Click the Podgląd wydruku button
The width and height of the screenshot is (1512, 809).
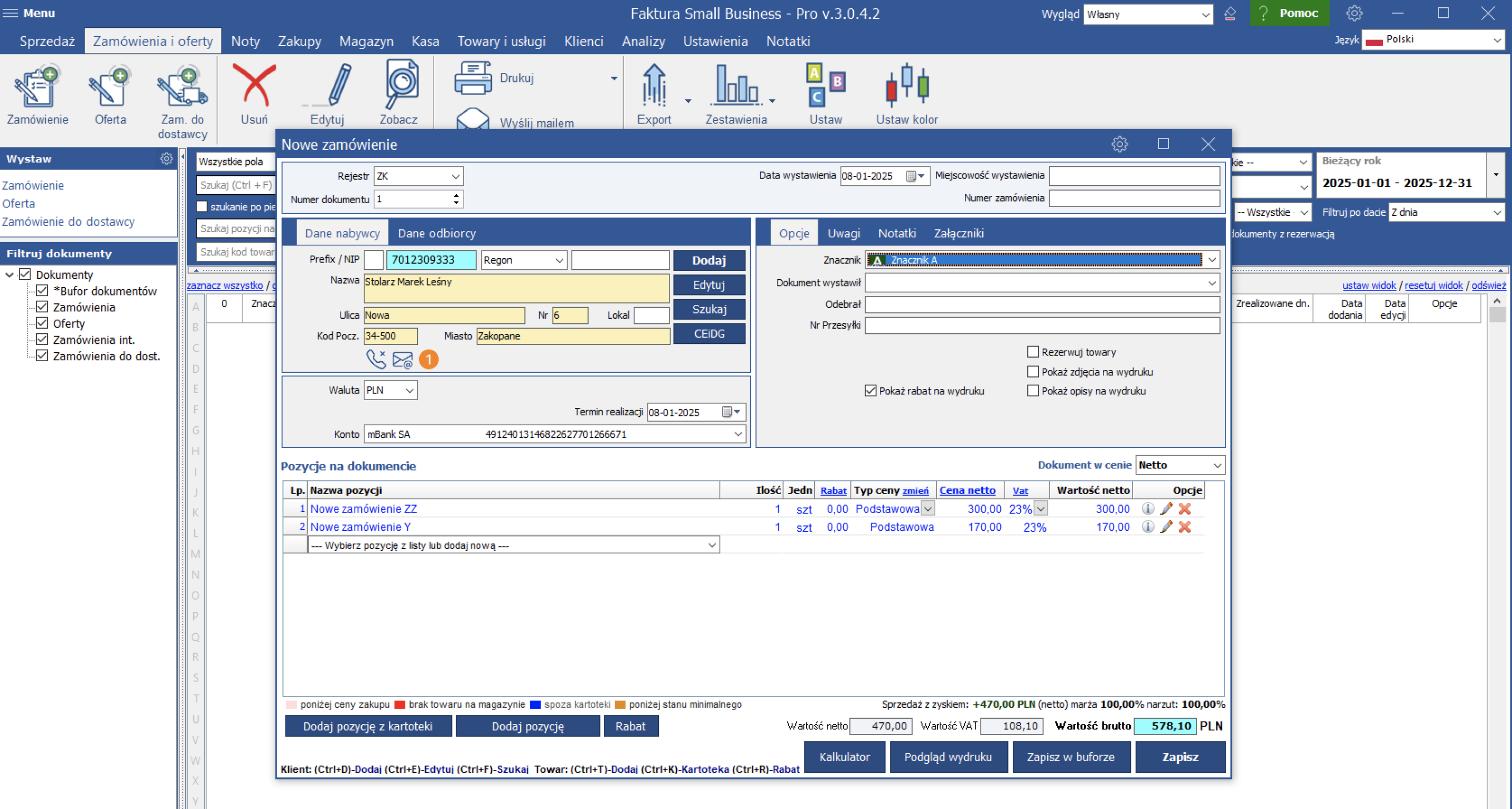click(x=948, y=757)
